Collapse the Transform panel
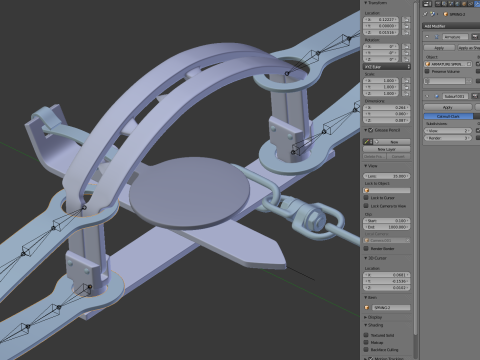The width and height of the screenshot is (480, 360). click(x=366, y=3)
